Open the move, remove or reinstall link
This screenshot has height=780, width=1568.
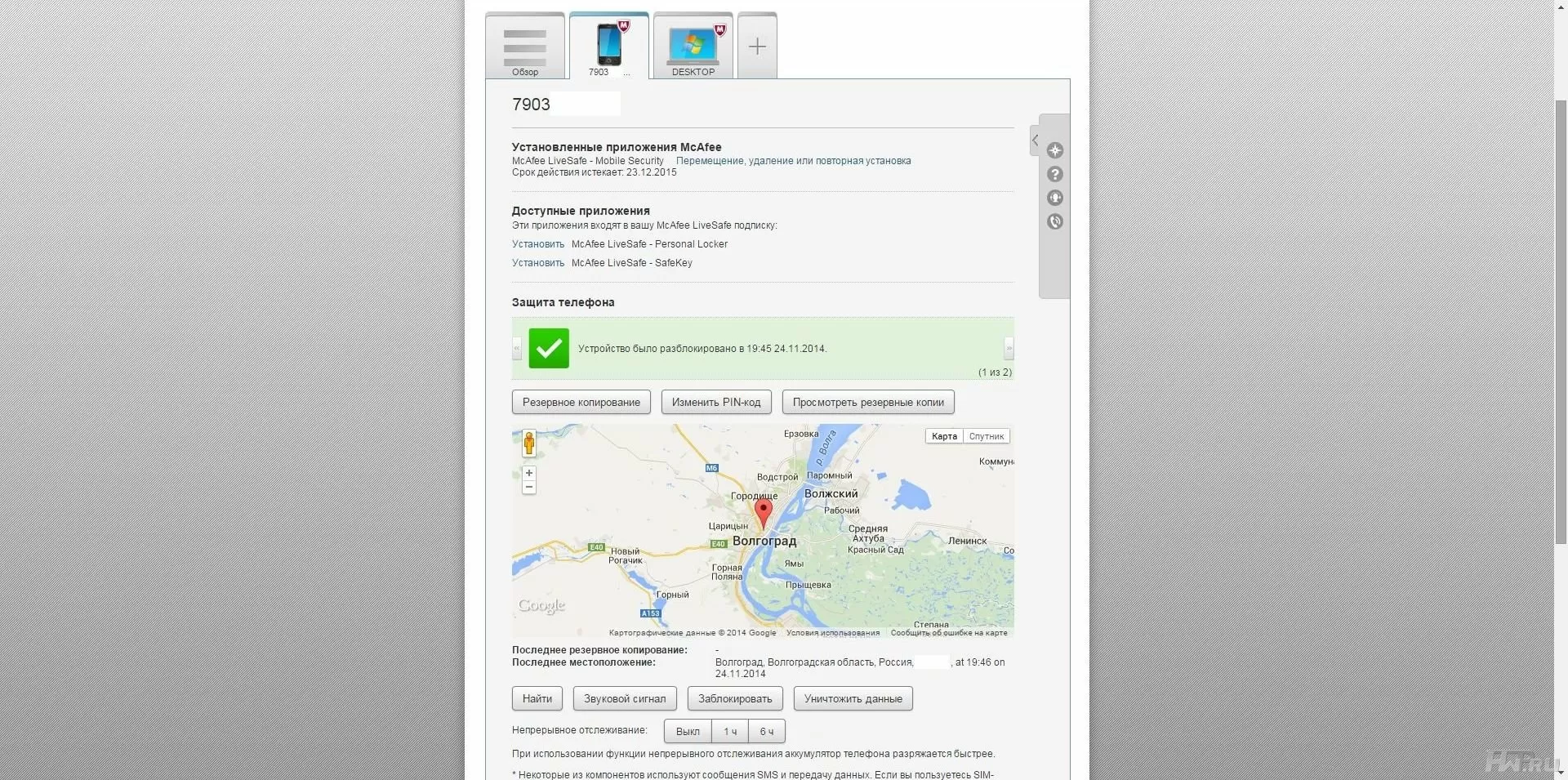click(793, 161)
